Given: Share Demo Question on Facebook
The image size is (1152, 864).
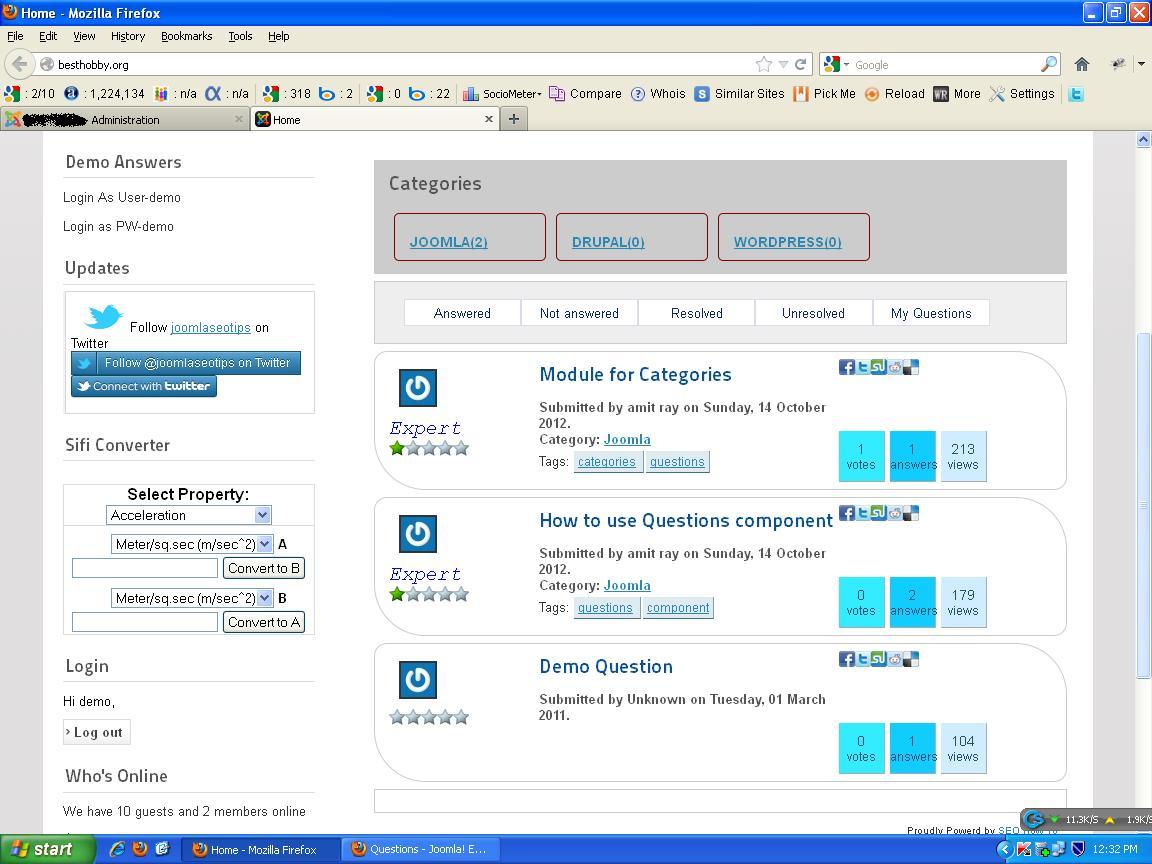Looking at the screenshot, I should 846,659.
